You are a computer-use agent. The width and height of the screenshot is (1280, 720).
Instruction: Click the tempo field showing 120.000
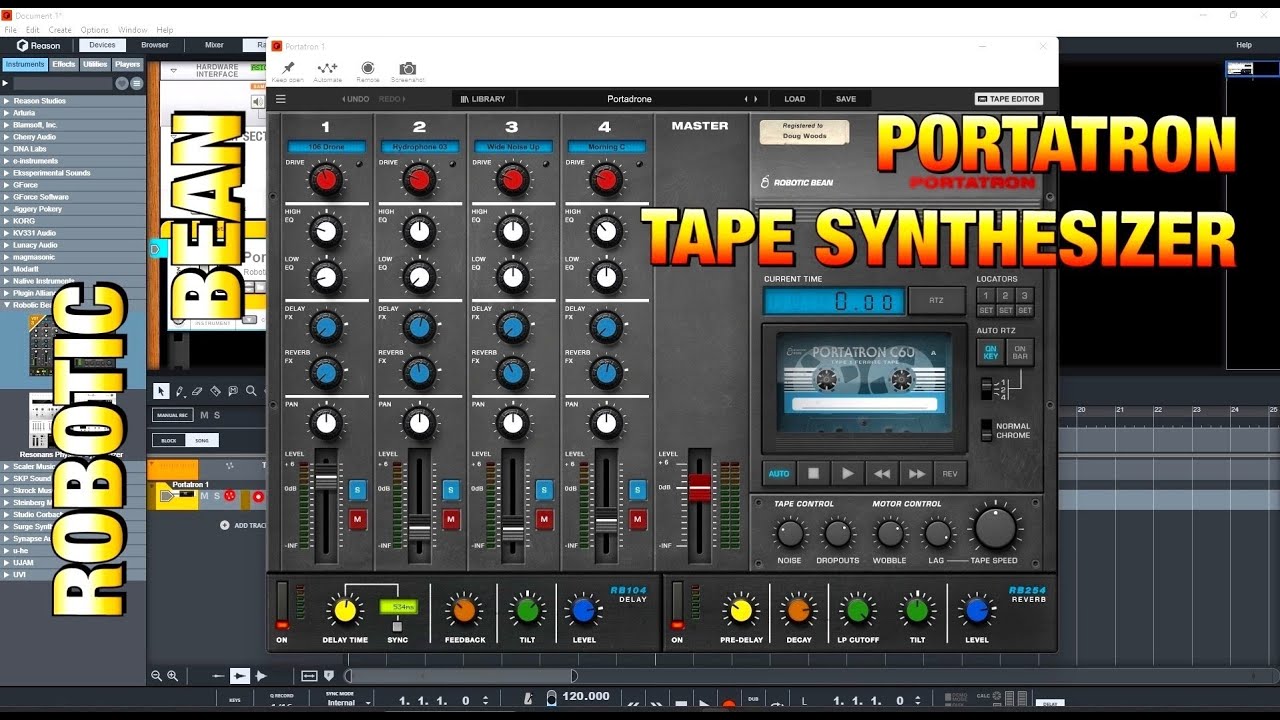point(586,696)
